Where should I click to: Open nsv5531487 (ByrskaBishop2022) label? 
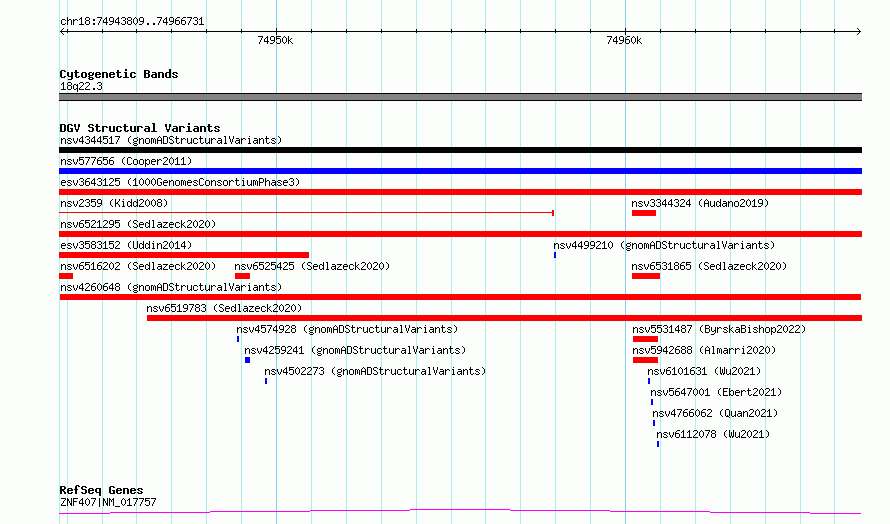tap(719, 329)
